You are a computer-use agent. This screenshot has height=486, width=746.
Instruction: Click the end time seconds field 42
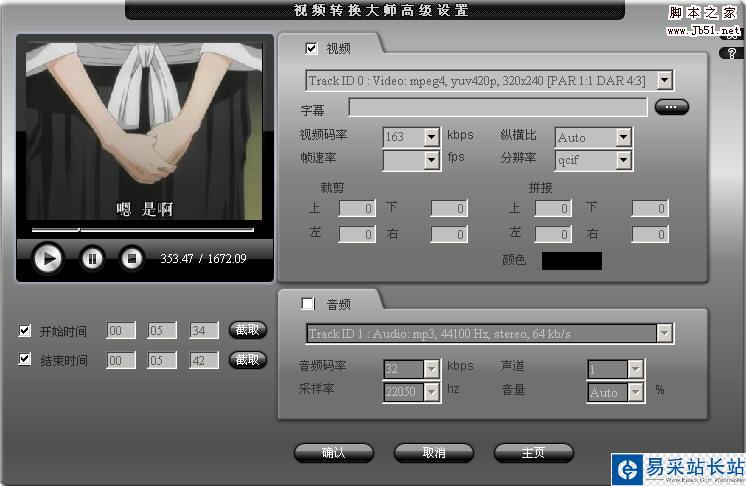click(x=204, y=360)
